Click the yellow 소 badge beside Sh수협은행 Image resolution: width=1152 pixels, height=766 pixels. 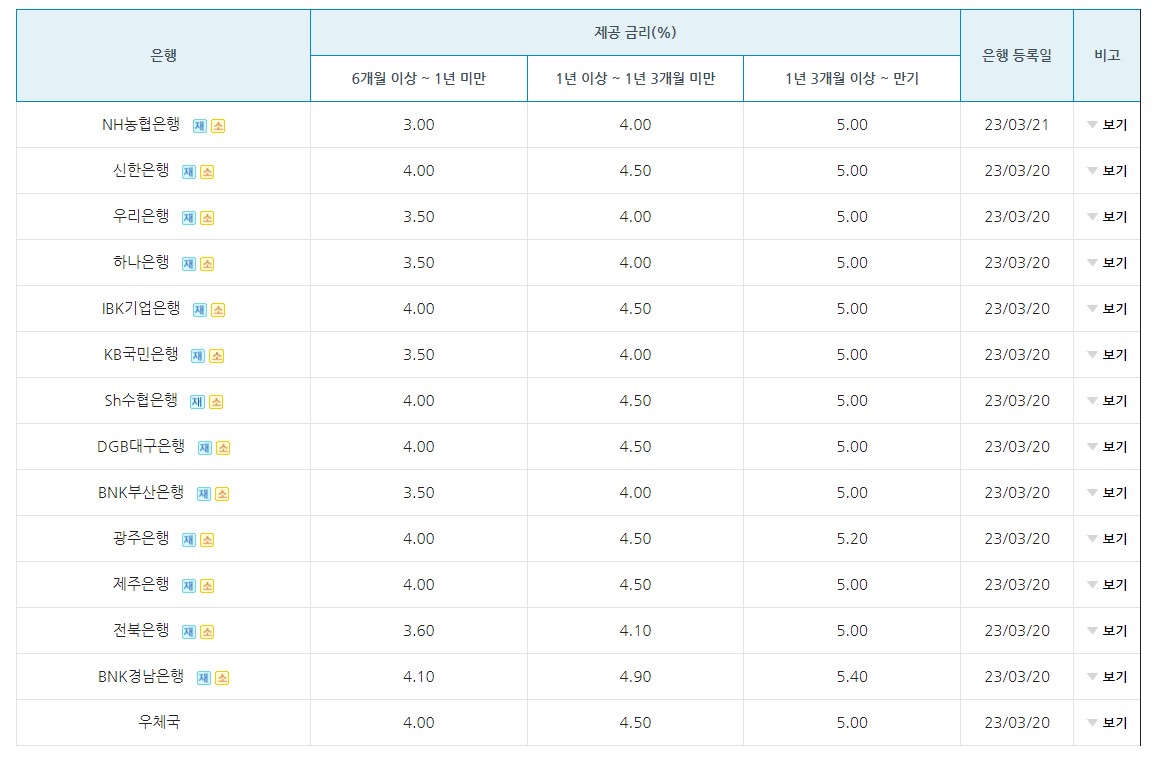coord(216,402)
